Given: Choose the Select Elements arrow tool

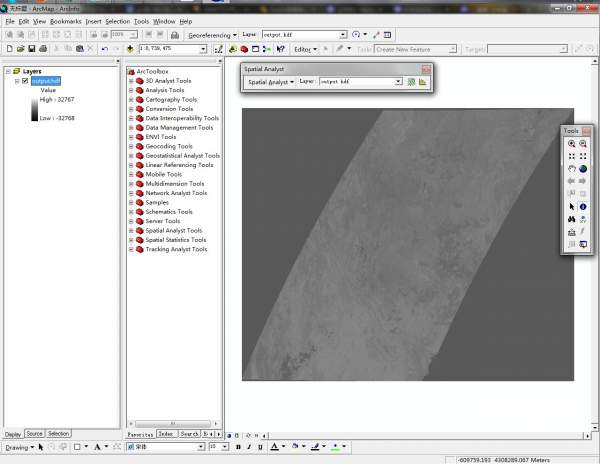Looking at the screenshot, I should coord(571,206).
